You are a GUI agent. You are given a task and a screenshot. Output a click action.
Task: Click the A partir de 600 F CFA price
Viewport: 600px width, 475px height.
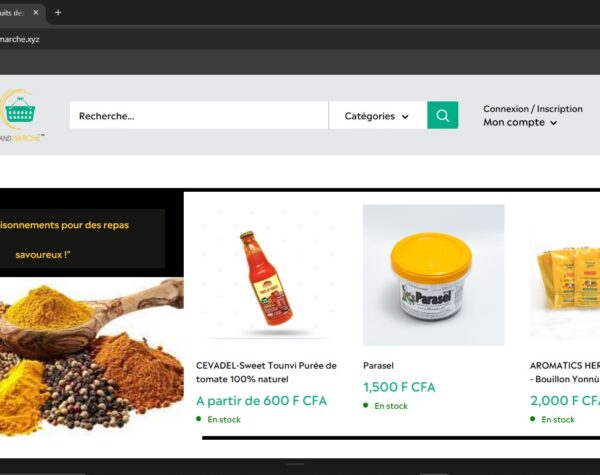point(261,401)
